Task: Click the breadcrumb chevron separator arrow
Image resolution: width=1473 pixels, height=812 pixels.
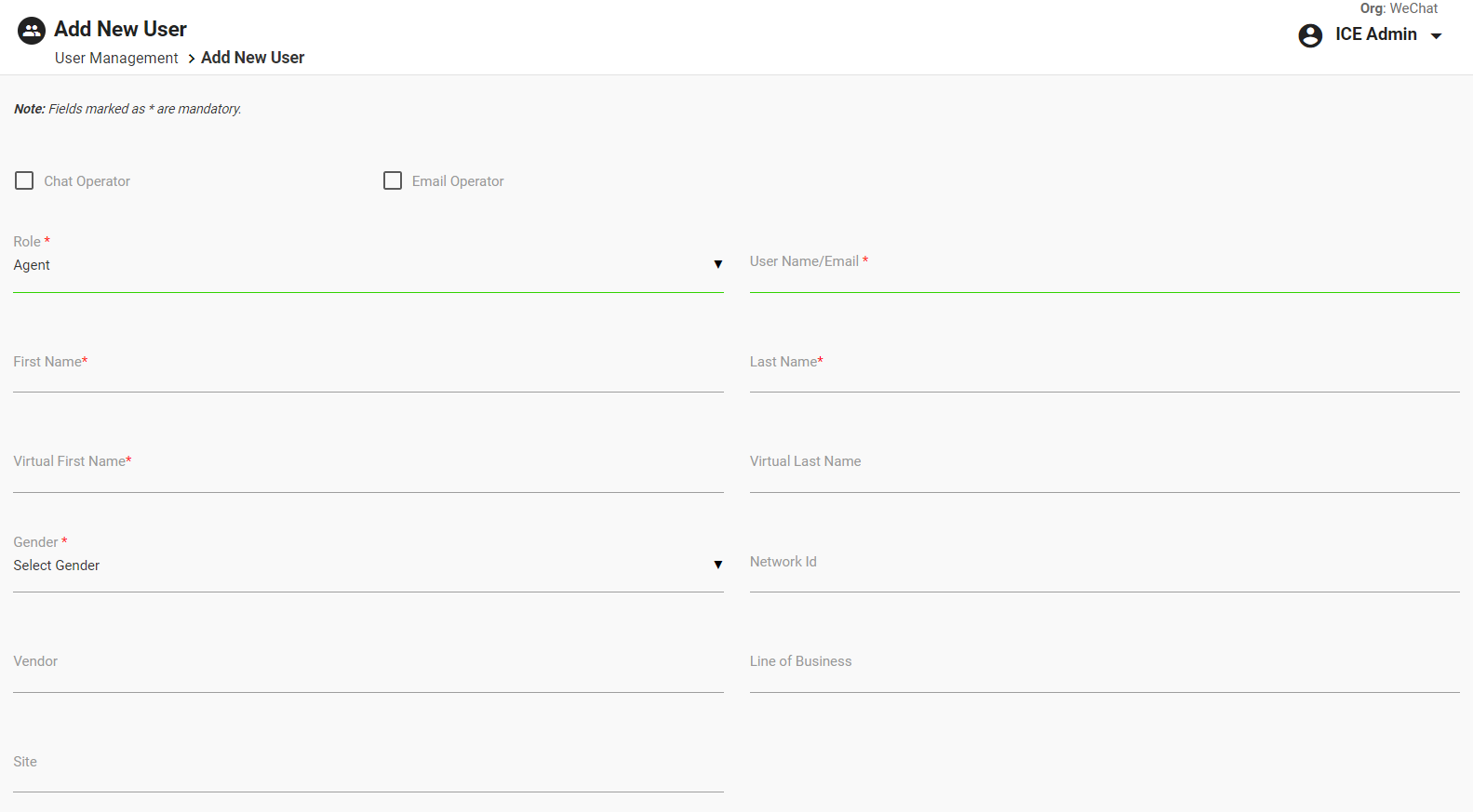Action: 191,59
